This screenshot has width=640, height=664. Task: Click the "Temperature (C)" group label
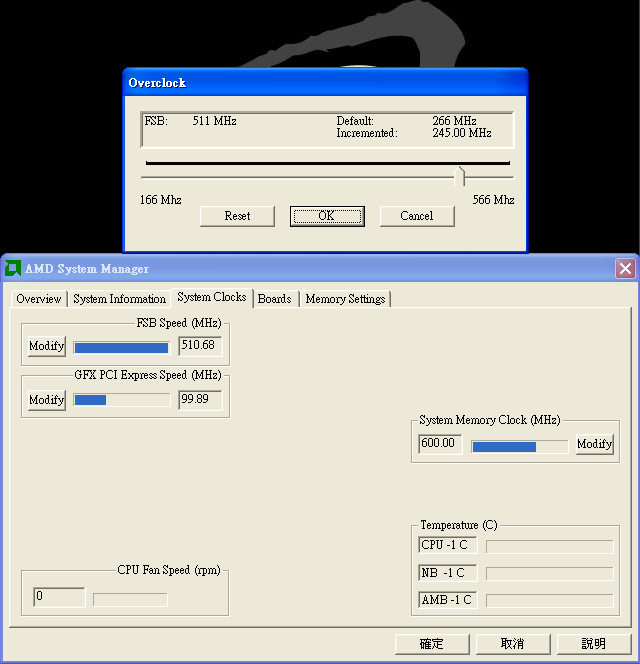coord(459,525)
